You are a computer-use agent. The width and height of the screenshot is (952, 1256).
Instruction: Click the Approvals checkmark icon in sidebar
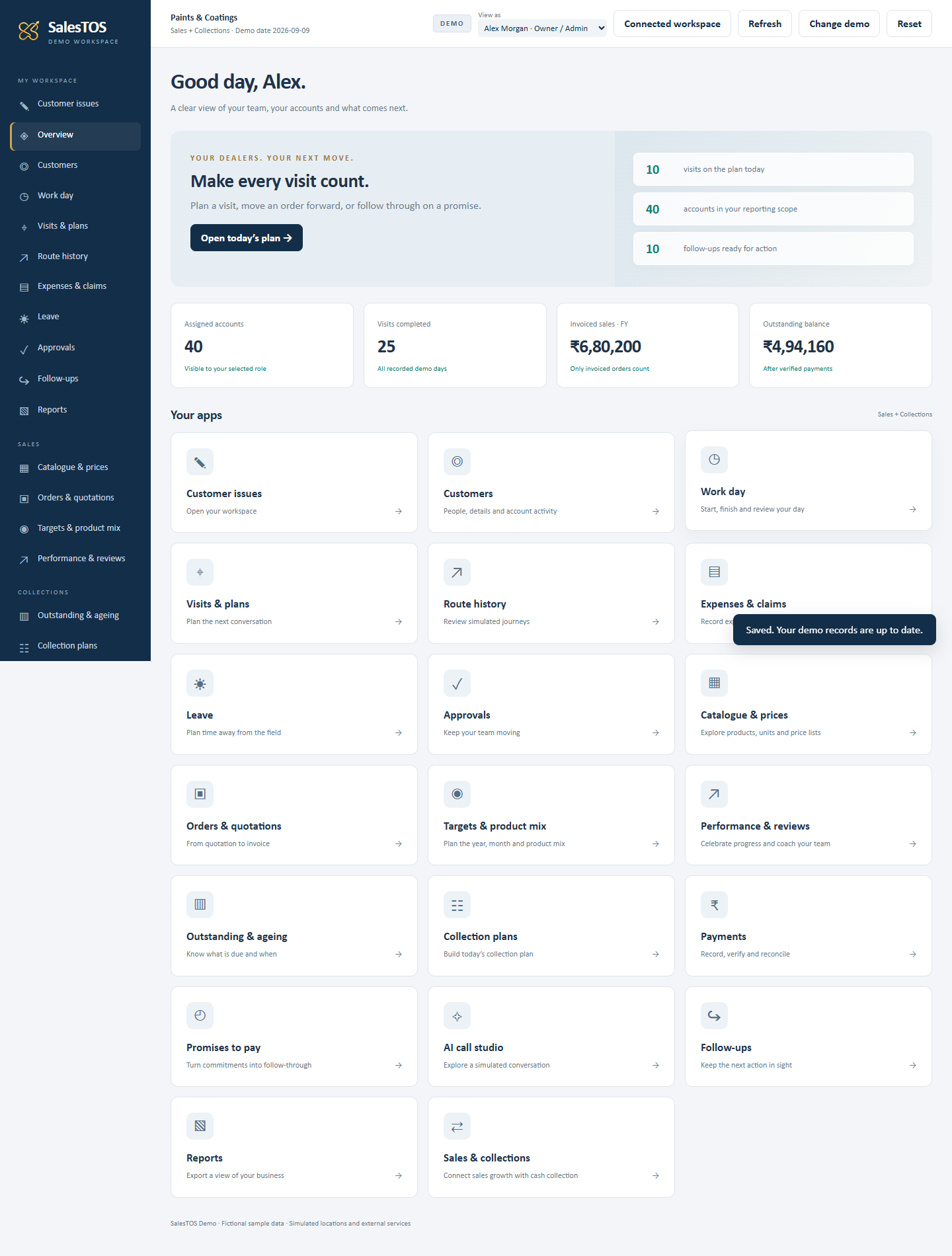[x=24, y=350]
